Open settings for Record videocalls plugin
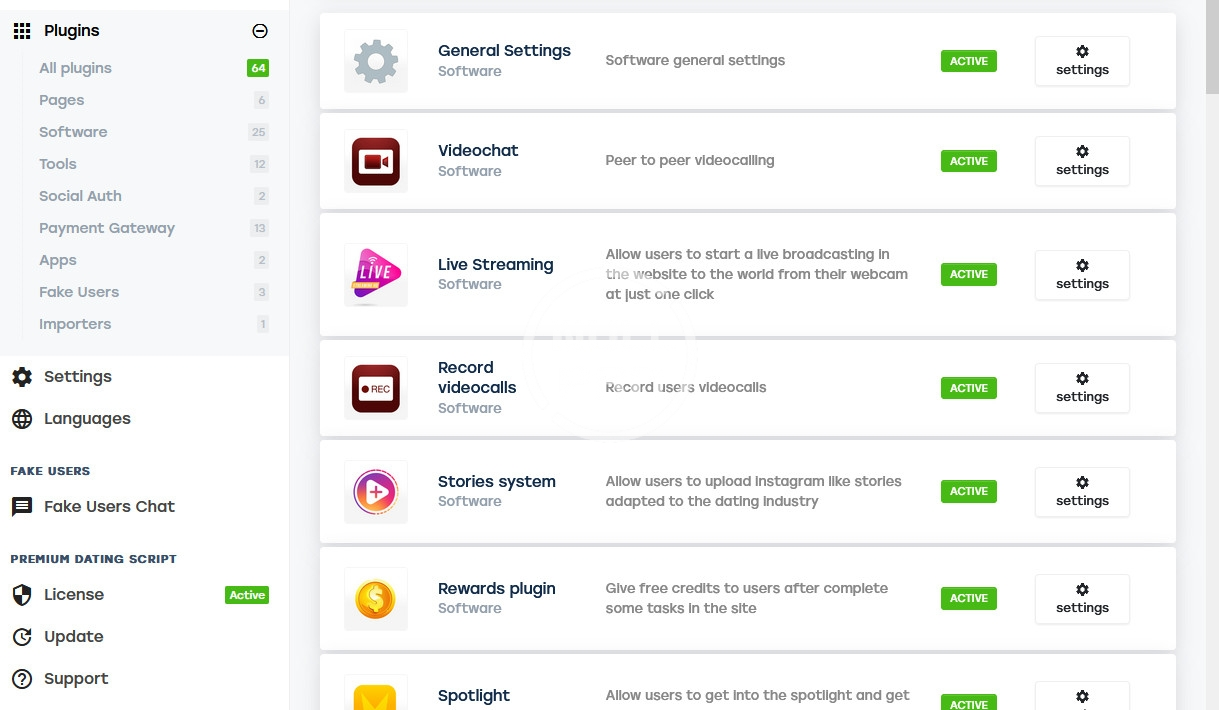 [1082, 388]
